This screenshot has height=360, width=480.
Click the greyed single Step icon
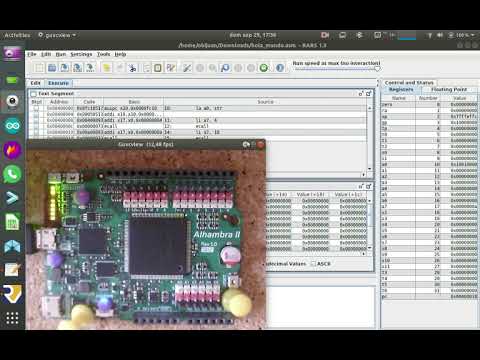pos(212,68)
